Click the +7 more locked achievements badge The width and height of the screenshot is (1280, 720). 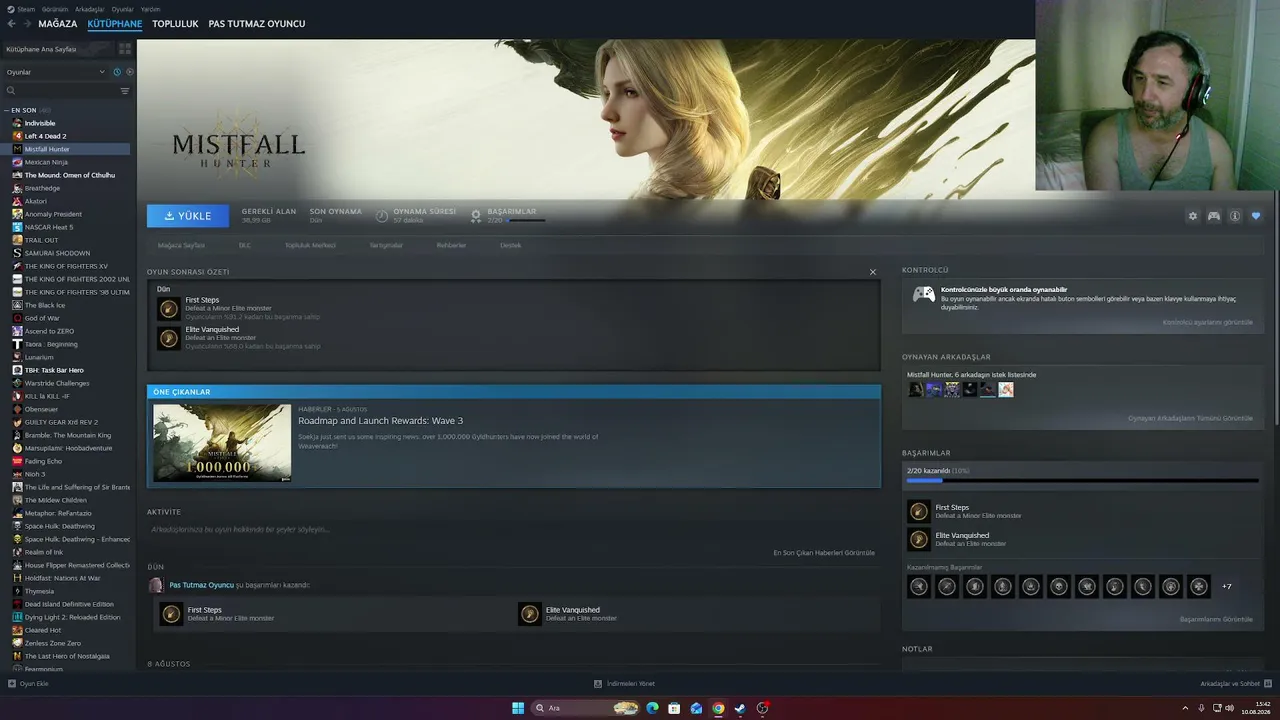[x=1227, y=587]
